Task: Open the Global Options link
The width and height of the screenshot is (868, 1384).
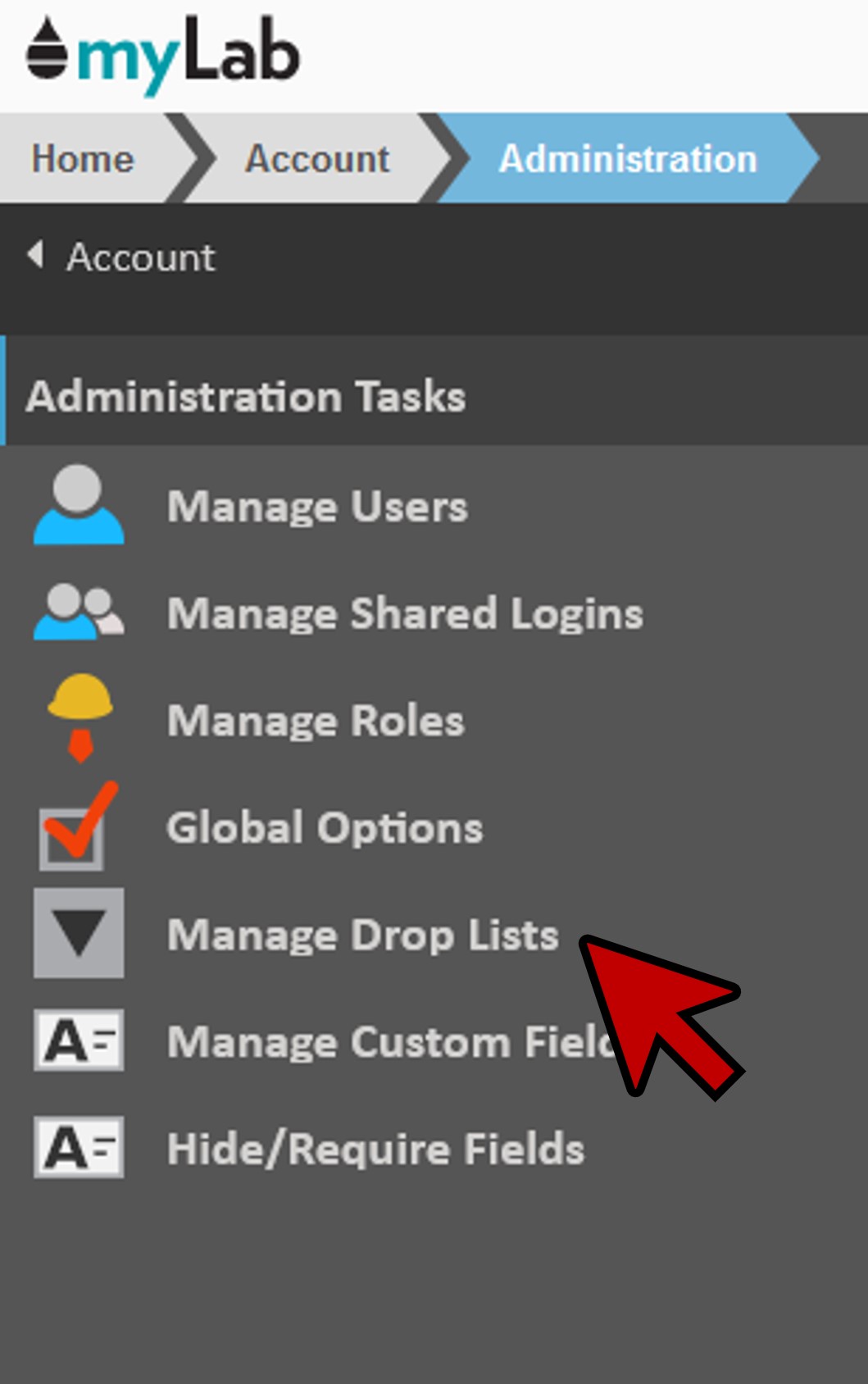Action: [325, 827]
